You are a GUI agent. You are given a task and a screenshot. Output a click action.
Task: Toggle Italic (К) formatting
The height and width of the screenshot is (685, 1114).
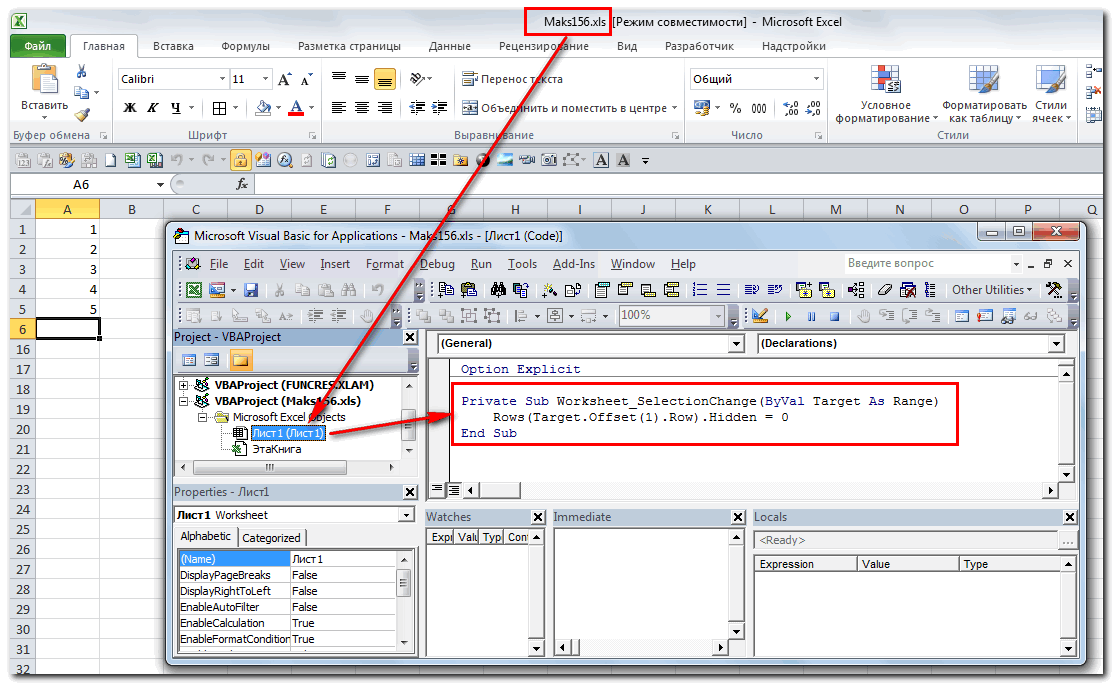(153, 108)
